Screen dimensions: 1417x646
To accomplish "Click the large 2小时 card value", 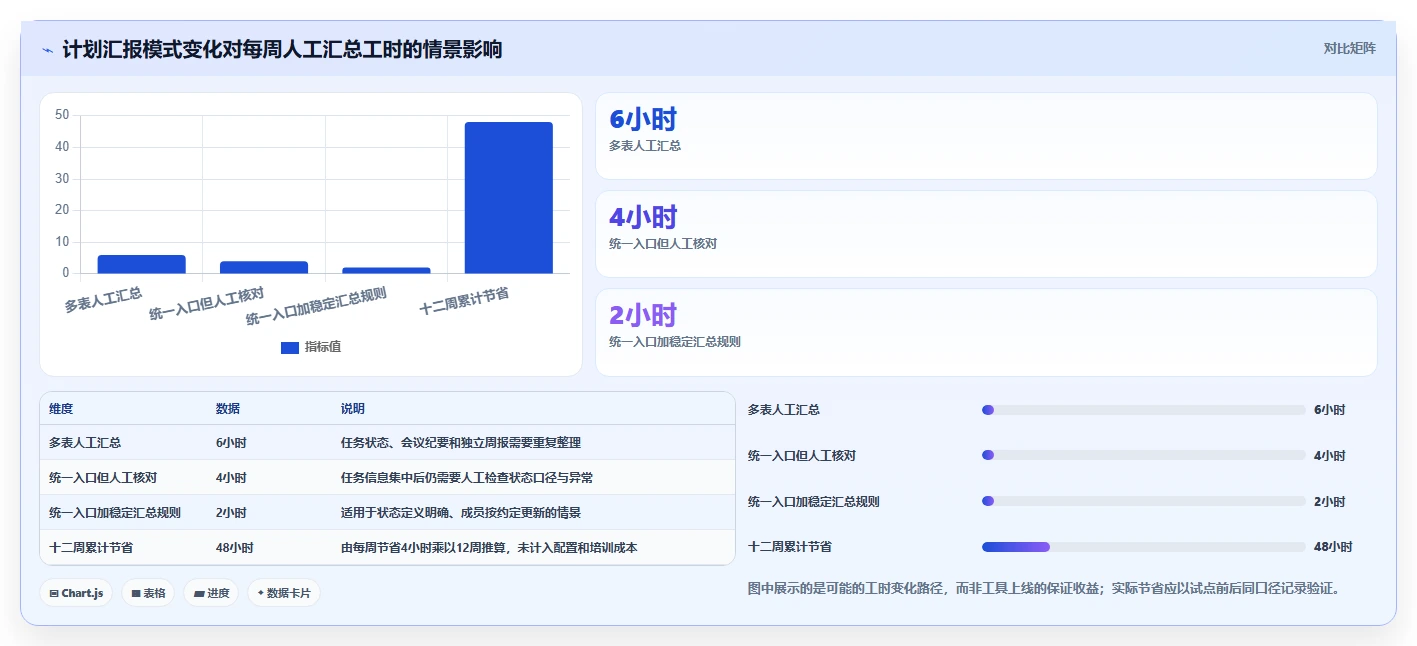I will 643,315.
